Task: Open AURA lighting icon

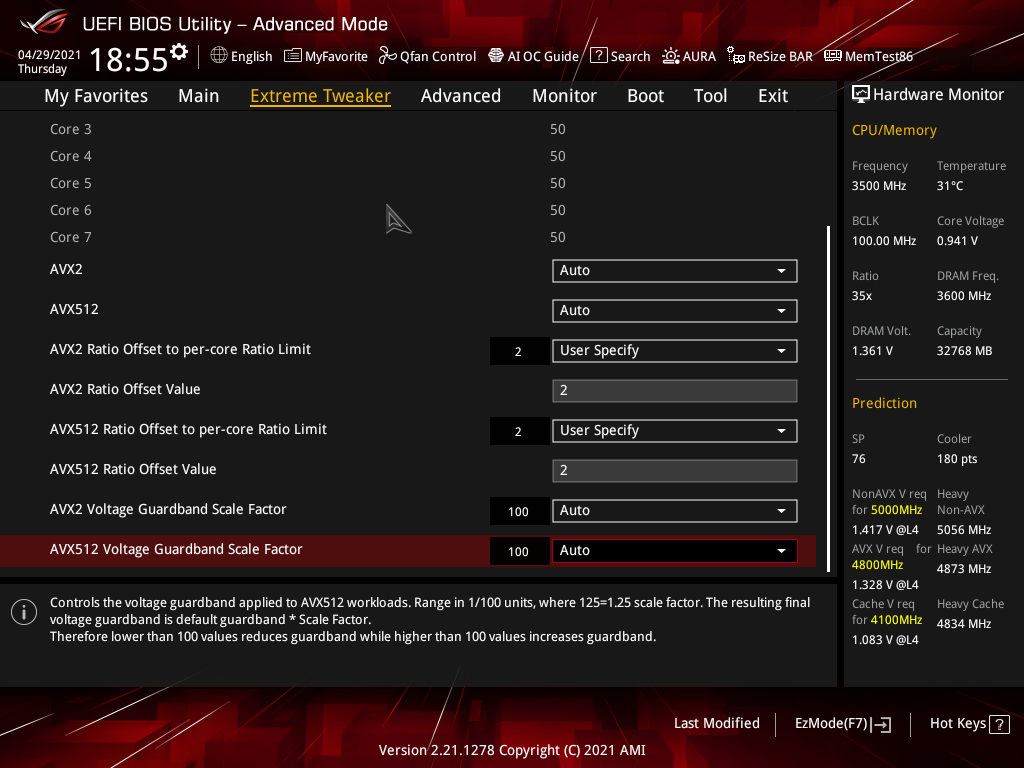Action: click(671, 56)
